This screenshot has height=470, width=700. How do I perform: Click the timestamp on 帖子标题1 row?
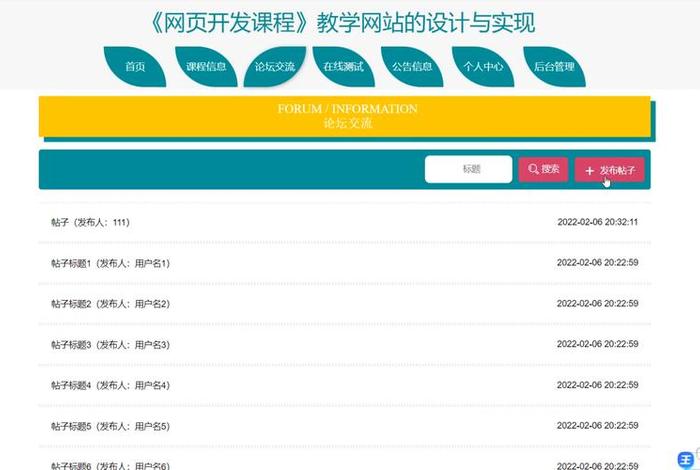pos(597,262)
